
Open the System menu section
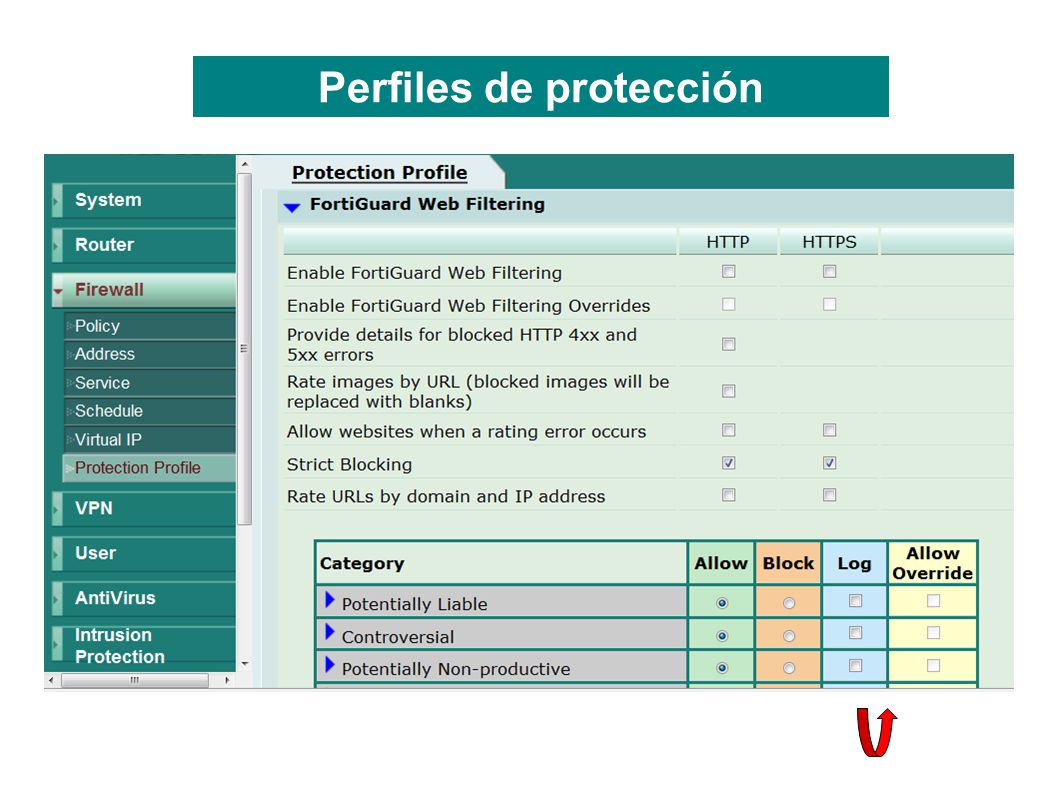click(x=144, y=200)
